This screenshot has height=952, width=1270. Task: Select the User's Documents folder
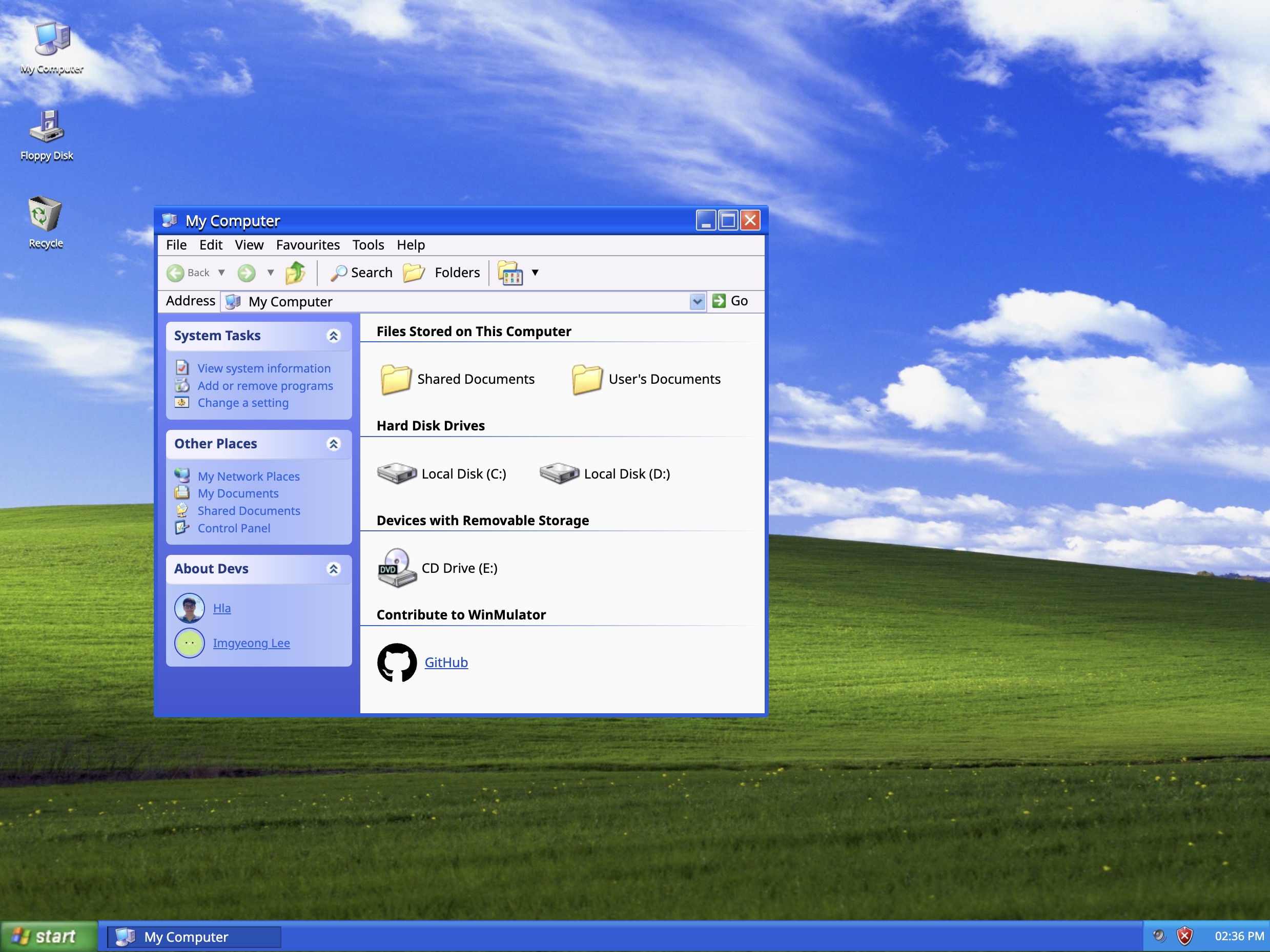[646, 379]
